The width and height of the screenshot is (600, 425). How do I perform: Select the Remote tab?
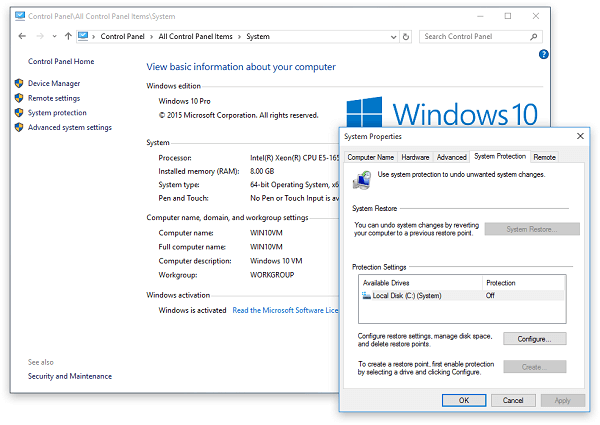[x=544, y=157]
